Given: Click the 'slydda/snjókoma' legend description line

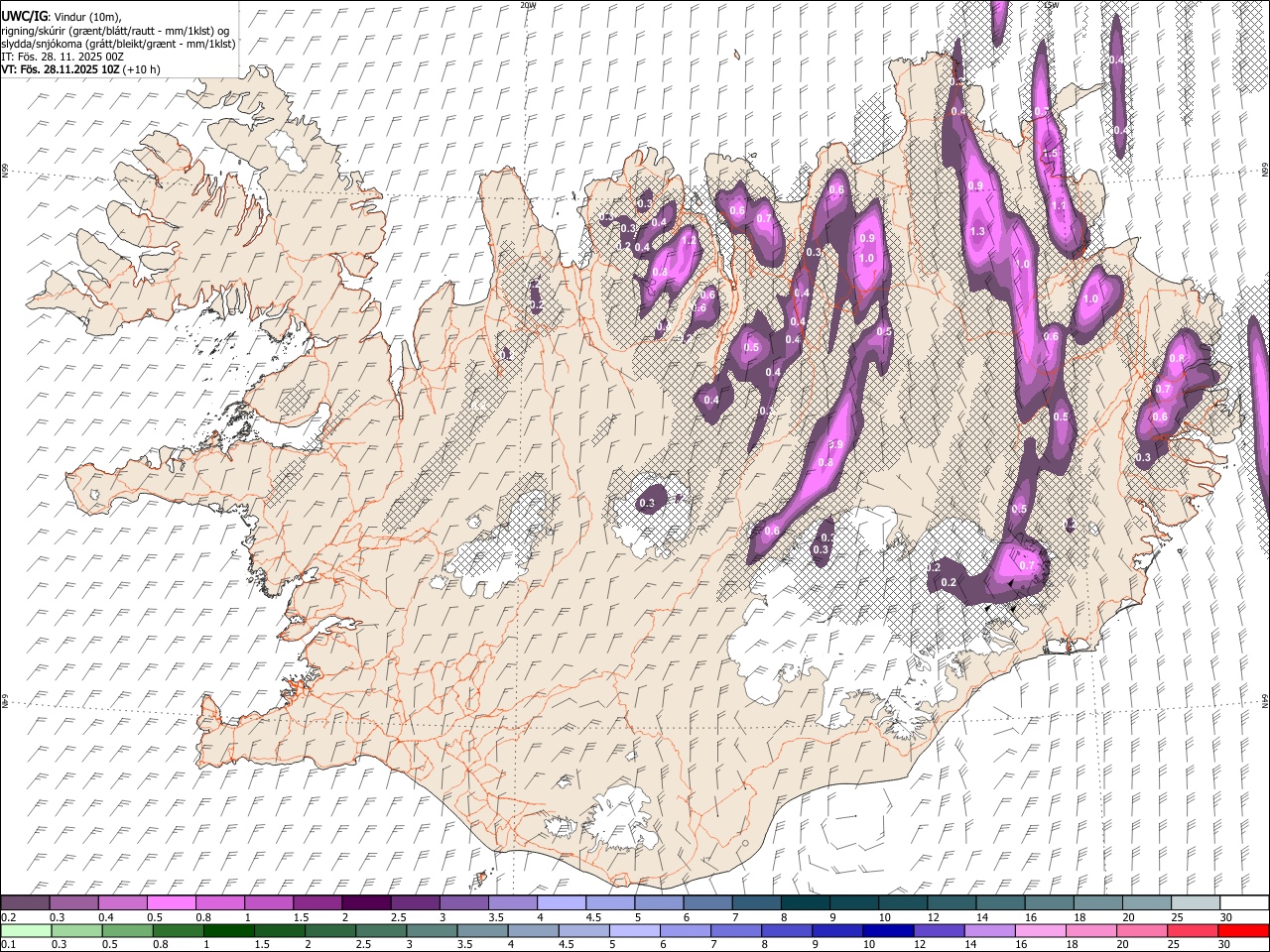Looking at the screenshot, I should tap(118, 44).
